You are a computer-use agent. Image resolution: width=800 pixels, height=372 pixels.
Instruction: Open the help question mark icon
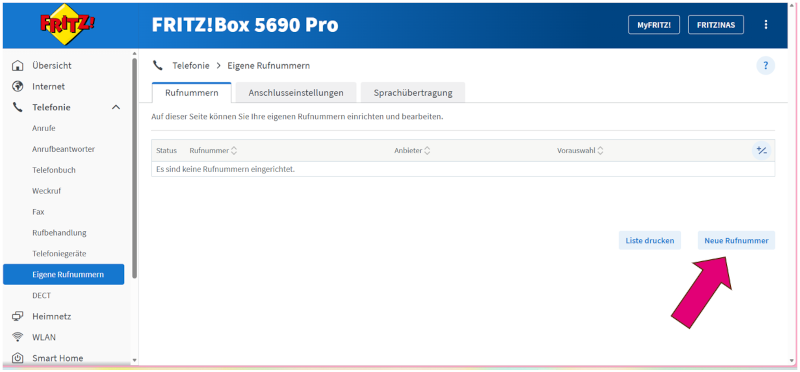tap(765, 66)
